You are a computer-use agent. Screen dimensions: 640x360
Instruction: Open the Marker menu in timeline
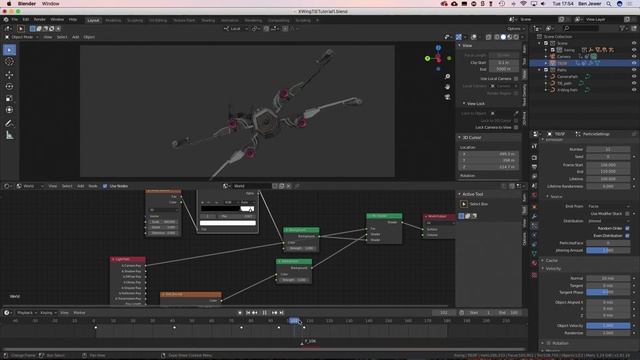[x=79, y=313]
